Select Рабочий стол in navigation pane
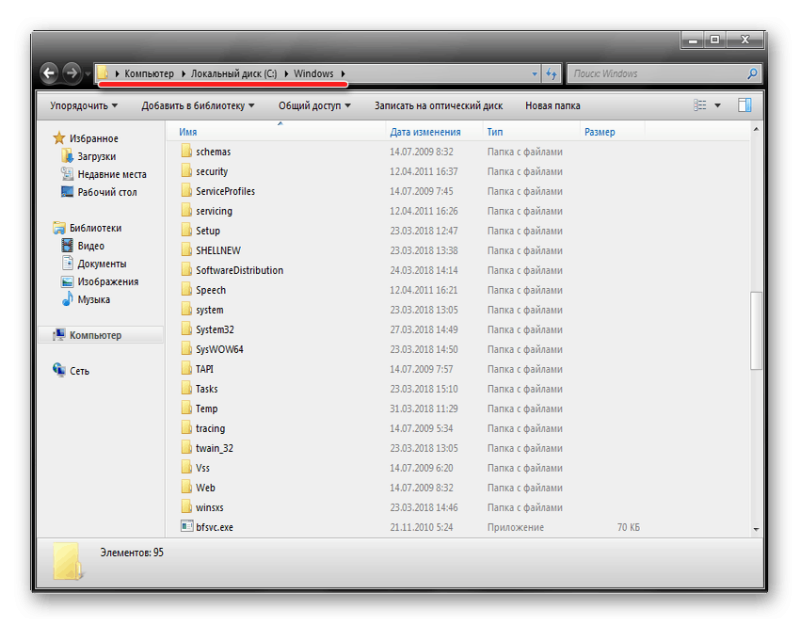Viewport: 800px width, 625px height. click(x=107, y=192)
